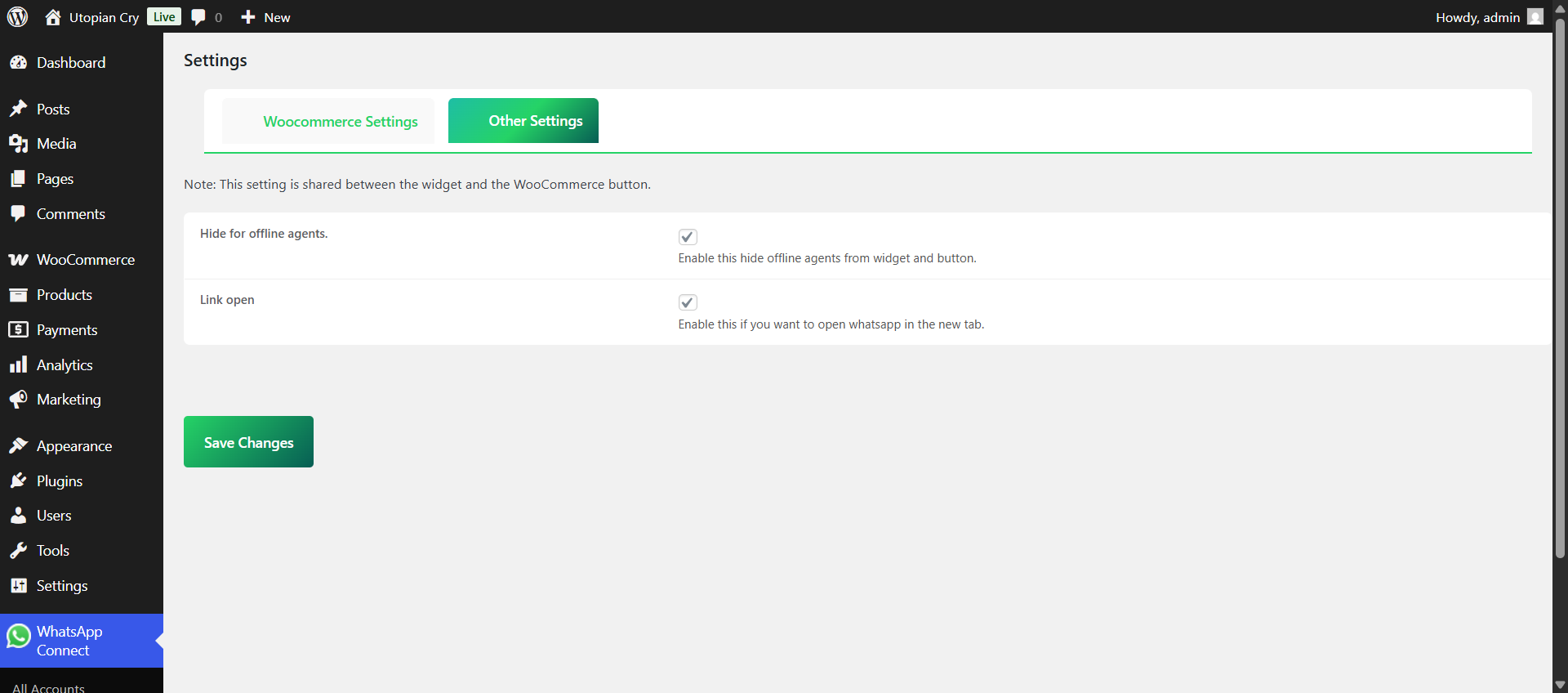Image resolution: width=1568 pixels, height=693 pixels.
Task: Click the Posts pushpin icon
Action: coord(18,109)
